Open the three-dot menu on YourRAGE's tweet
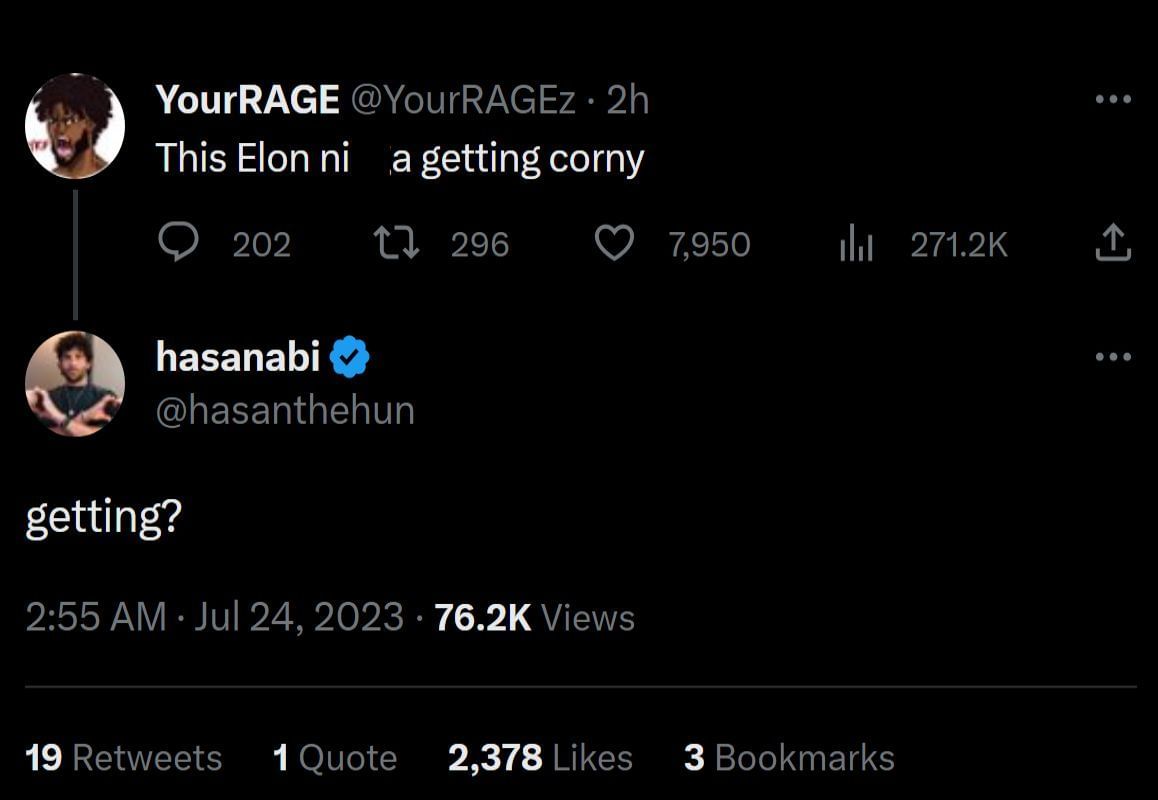 [x=1113, y=98]
